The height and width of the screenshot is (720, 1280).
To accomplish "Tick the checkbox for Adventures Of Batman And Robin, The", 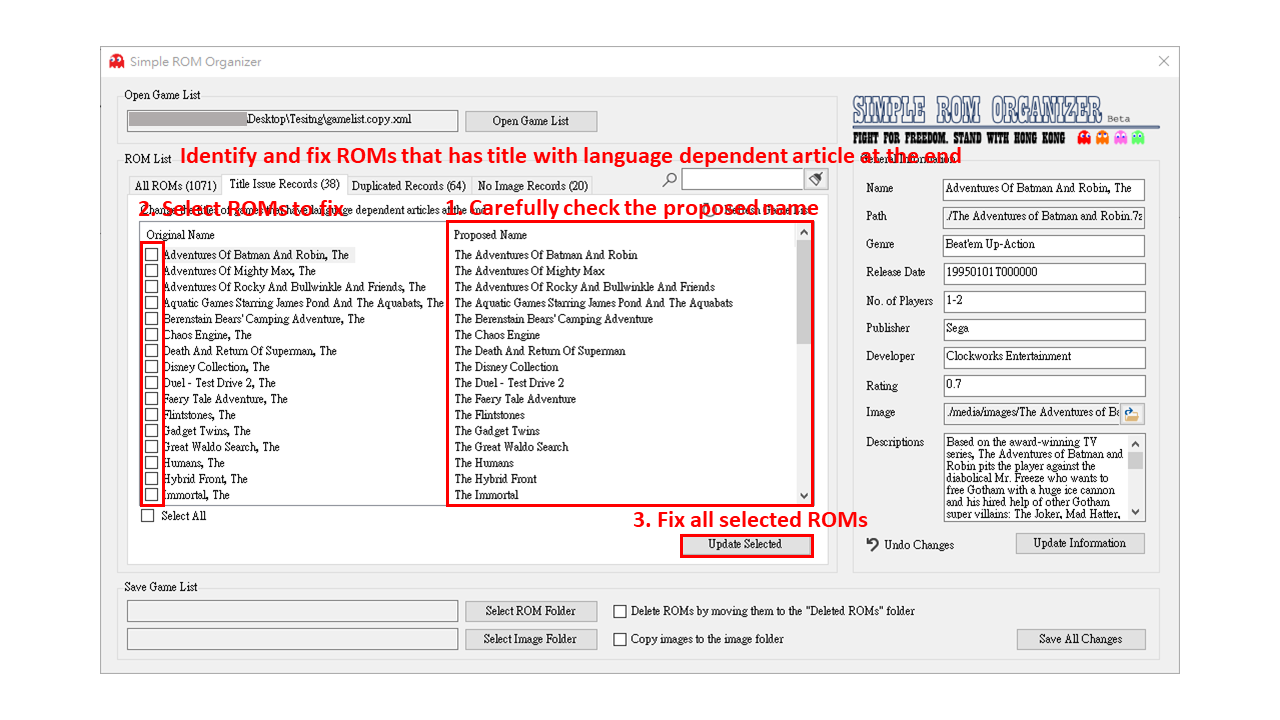I will pyautogui.click(x=151, y=255).
